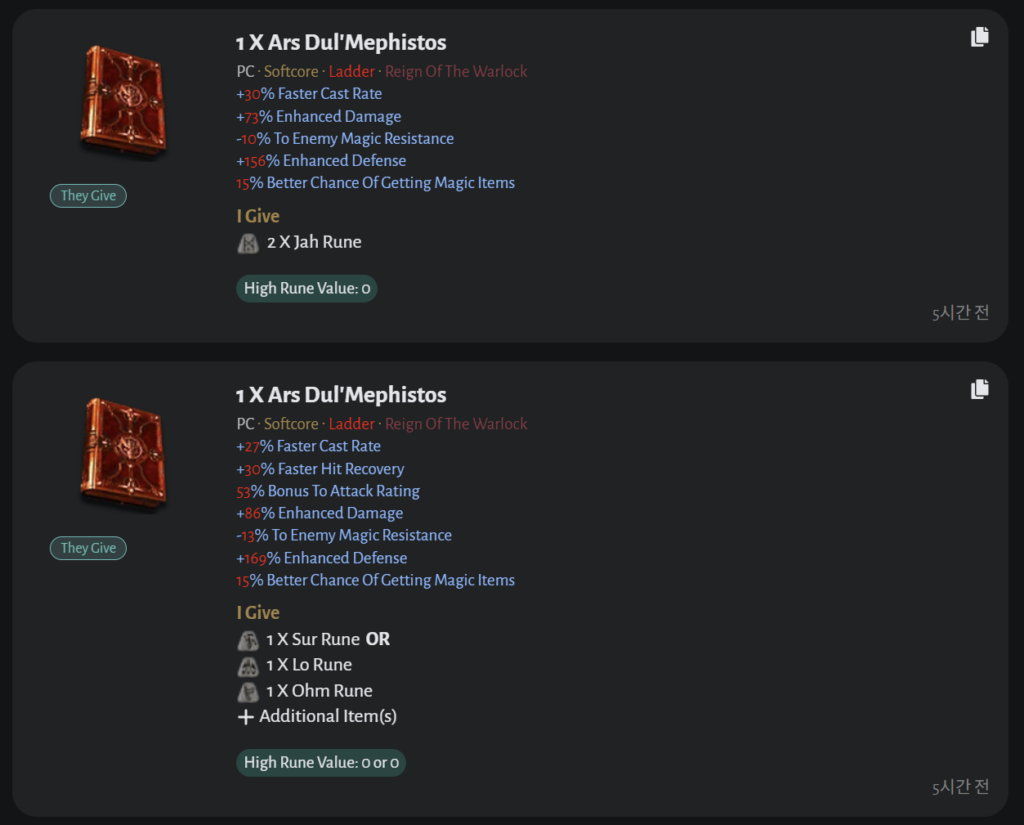Click the 1 X Sur Rune text
The height and width of the screenshot is (825, 1024).
tap(312, 639)
